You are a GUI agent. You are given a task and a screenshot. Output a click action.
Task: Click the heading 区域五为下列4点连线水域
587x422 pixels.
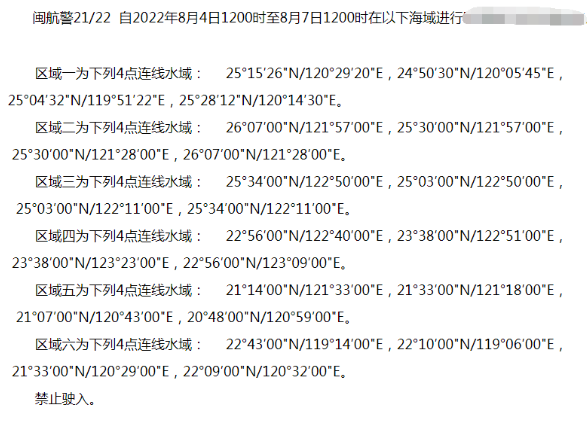coord(114,290)
